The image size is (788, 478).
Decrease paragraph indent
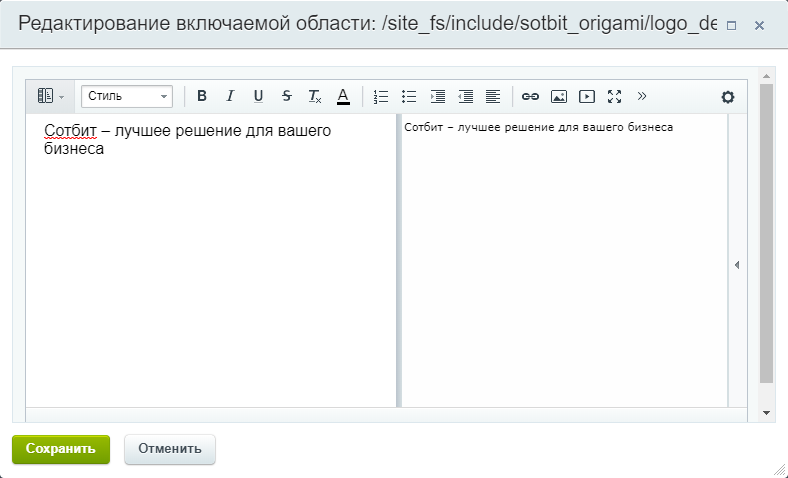[465, 96]
